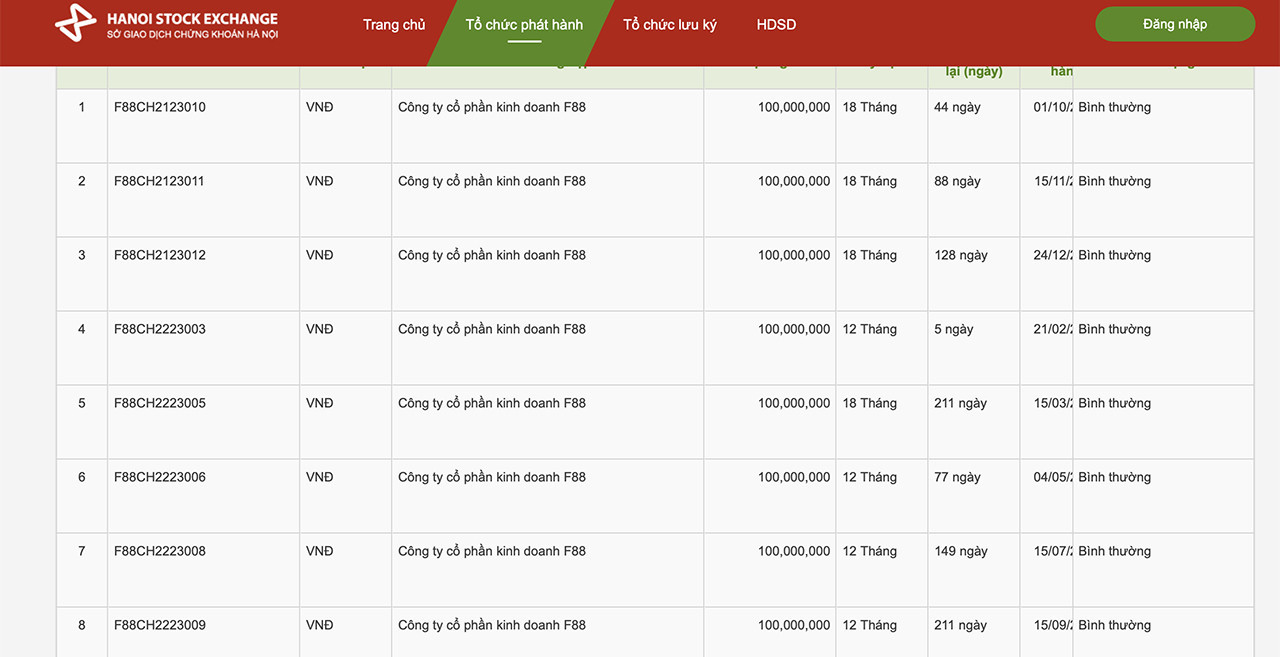Select bond code F88CH2123012
This screenshot has height=657, width=1280.
[160, 256]
